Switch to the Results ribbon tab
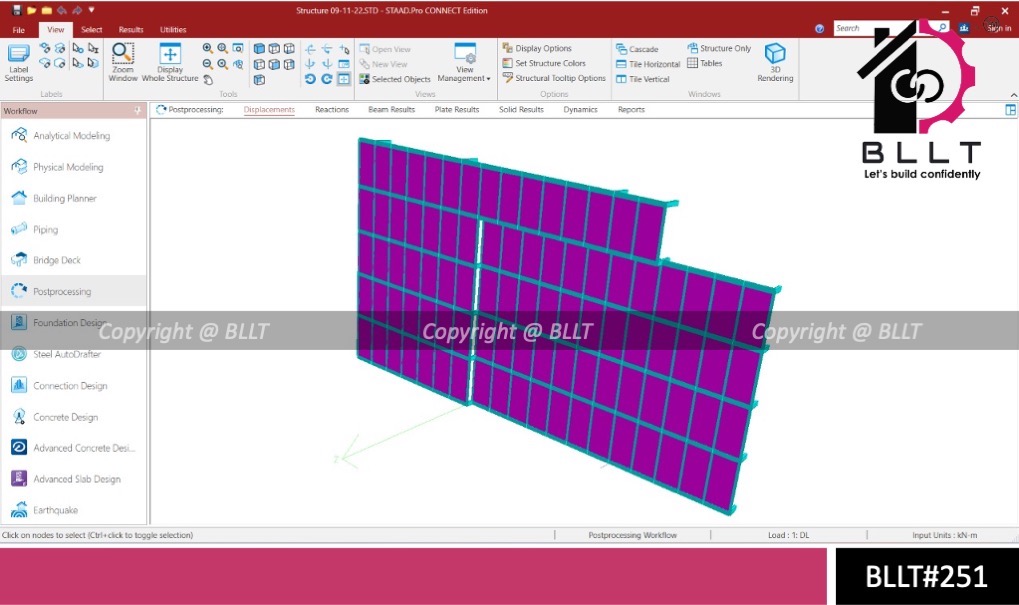 (131, 30)
